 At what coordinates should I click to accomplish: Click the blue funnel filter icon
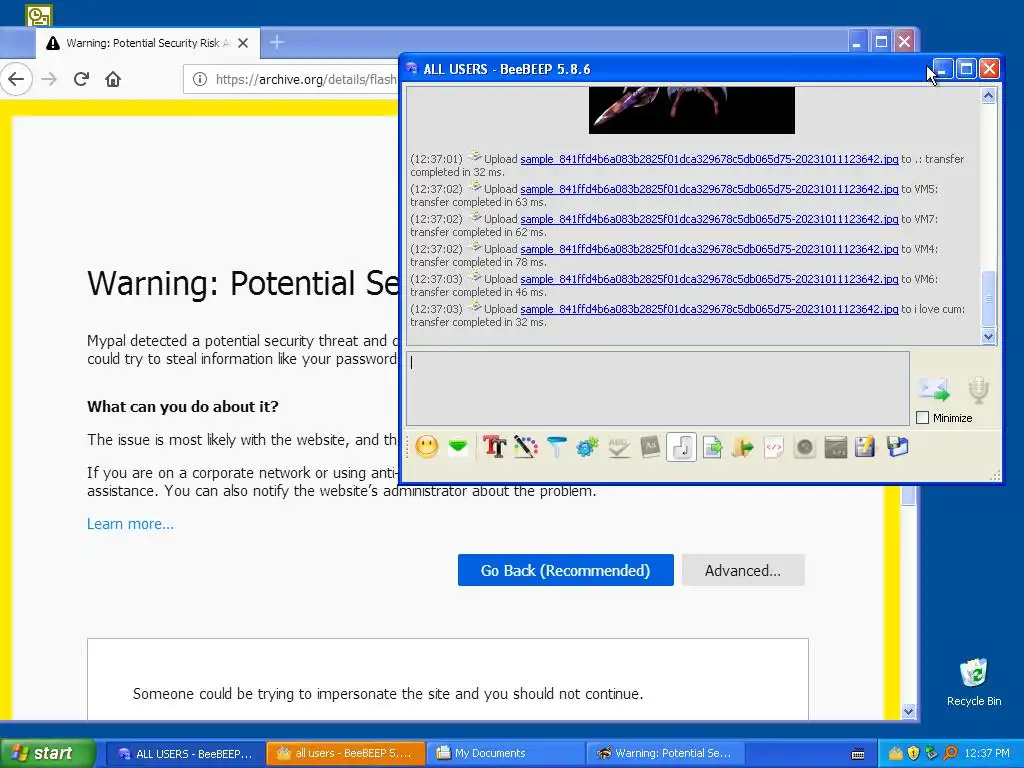[x=556, y=447]
